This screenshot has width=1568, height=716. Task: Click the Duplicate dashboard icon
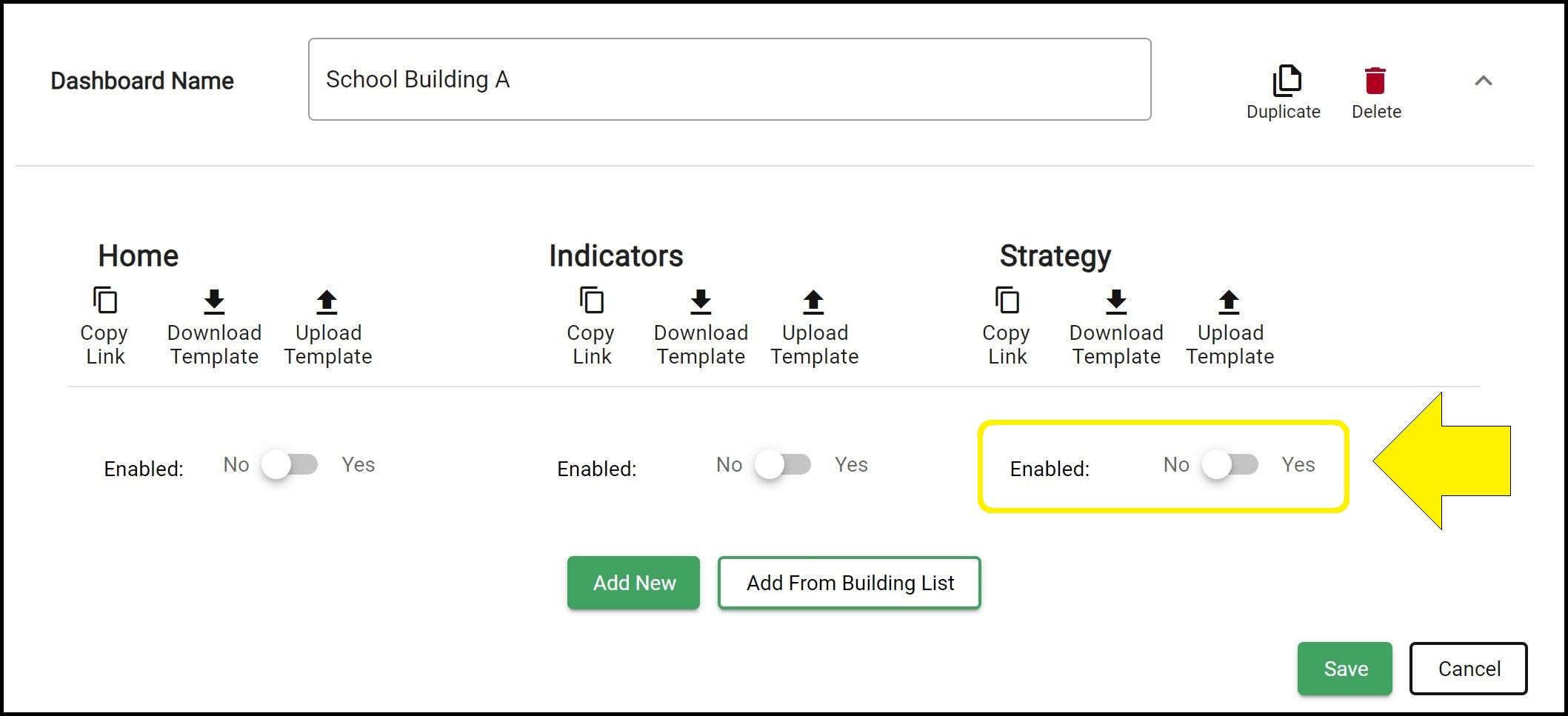pos(1285,80)
